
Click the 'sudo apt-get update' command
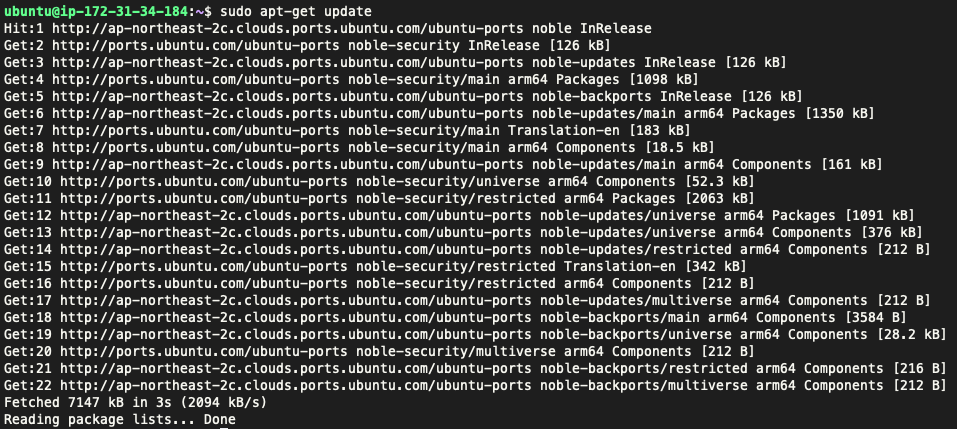click(296, 11)
